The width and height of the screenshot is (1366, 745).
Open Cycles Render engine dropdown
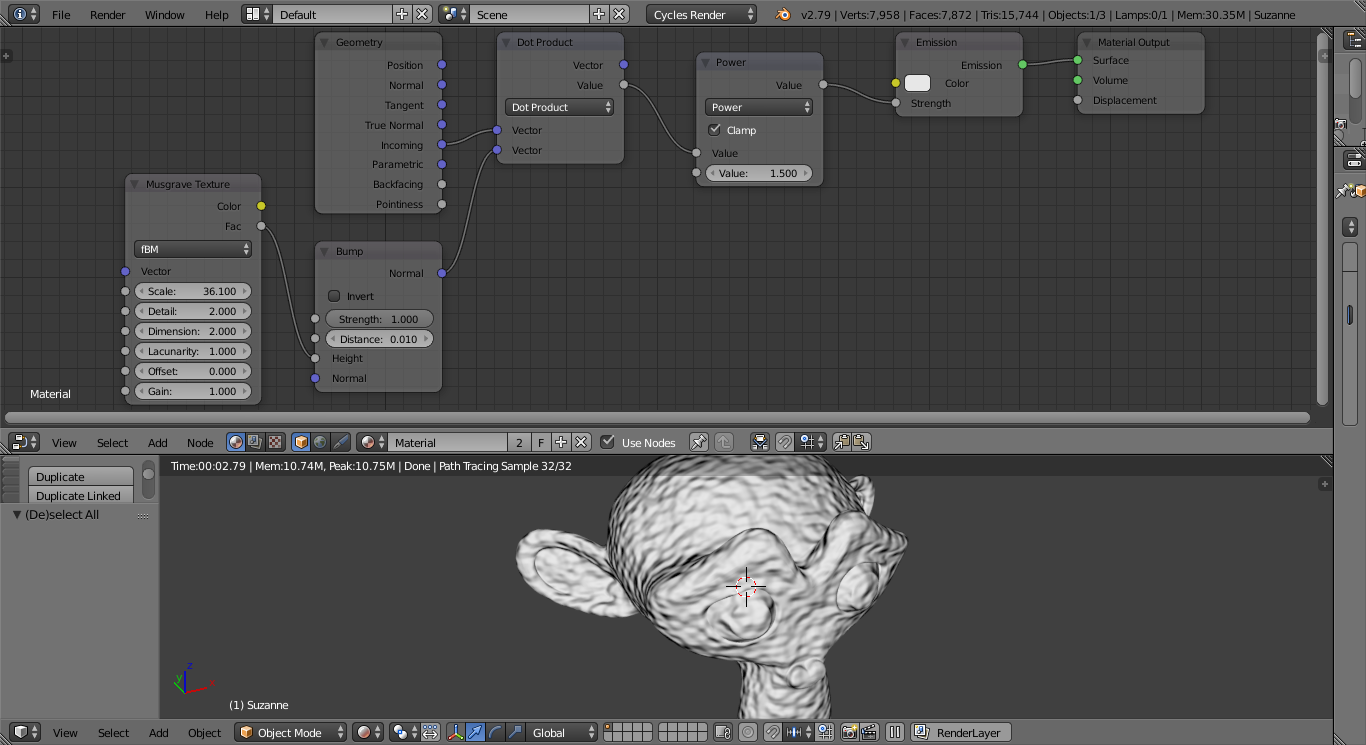[702, 14]
